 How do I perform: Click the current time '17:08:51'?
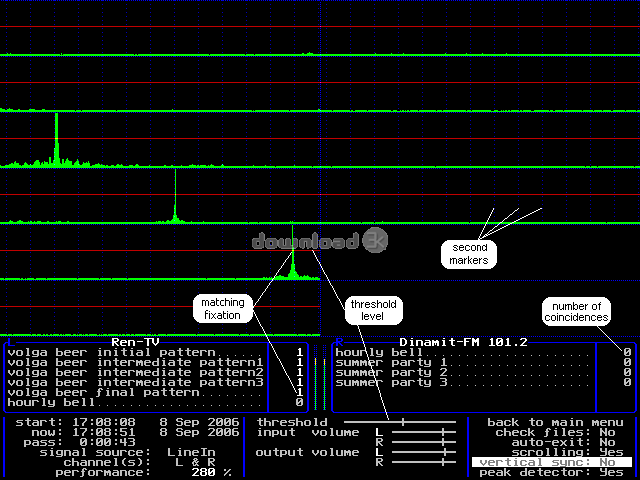(104, 432)
